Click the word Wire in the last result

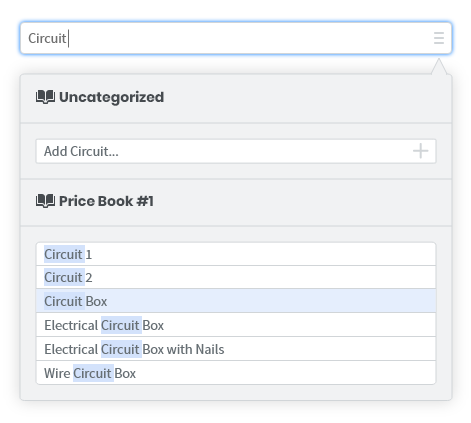click(x=57, y=373)
